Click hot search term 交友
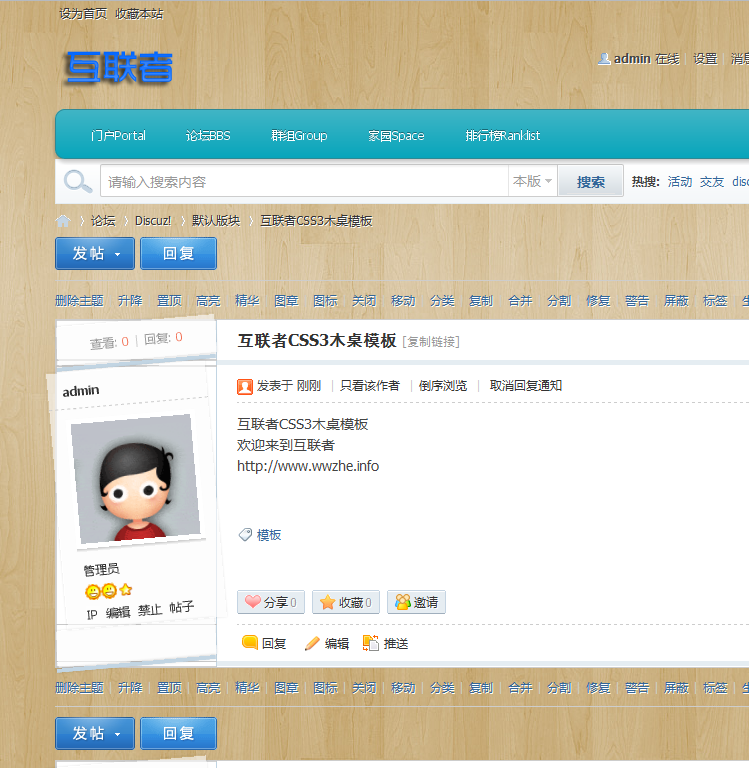The width and height of the screenshot is (749, 768). (712, 182)
